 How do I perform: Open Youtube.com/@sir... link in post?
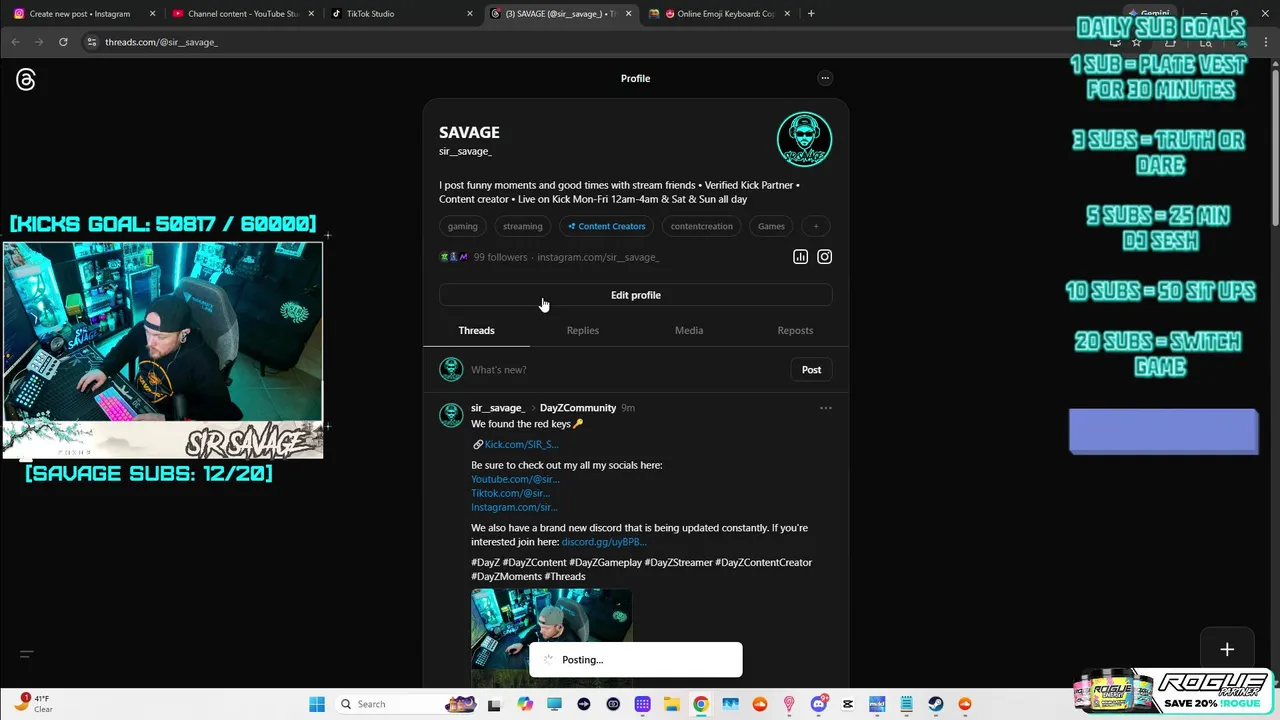[x=515, y=480]
